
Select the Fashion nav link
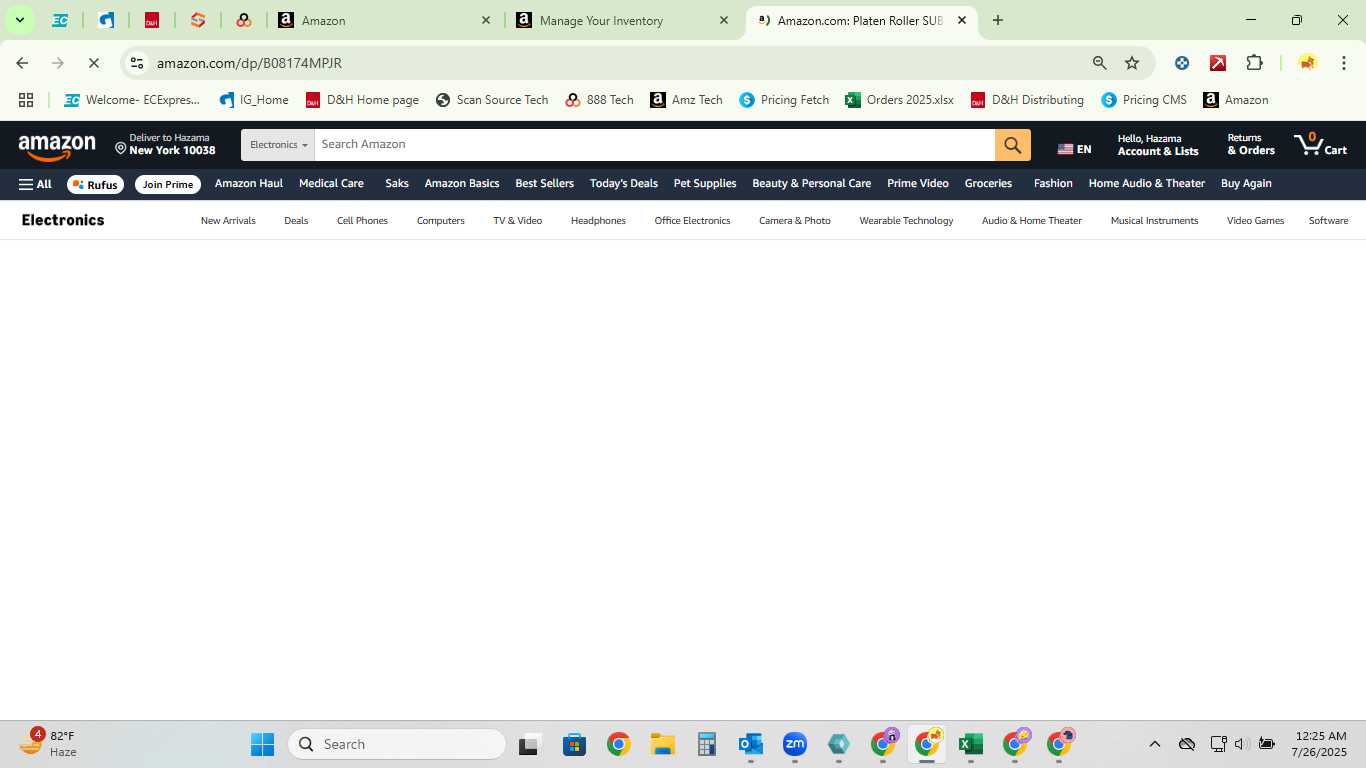coord(1053,184)
